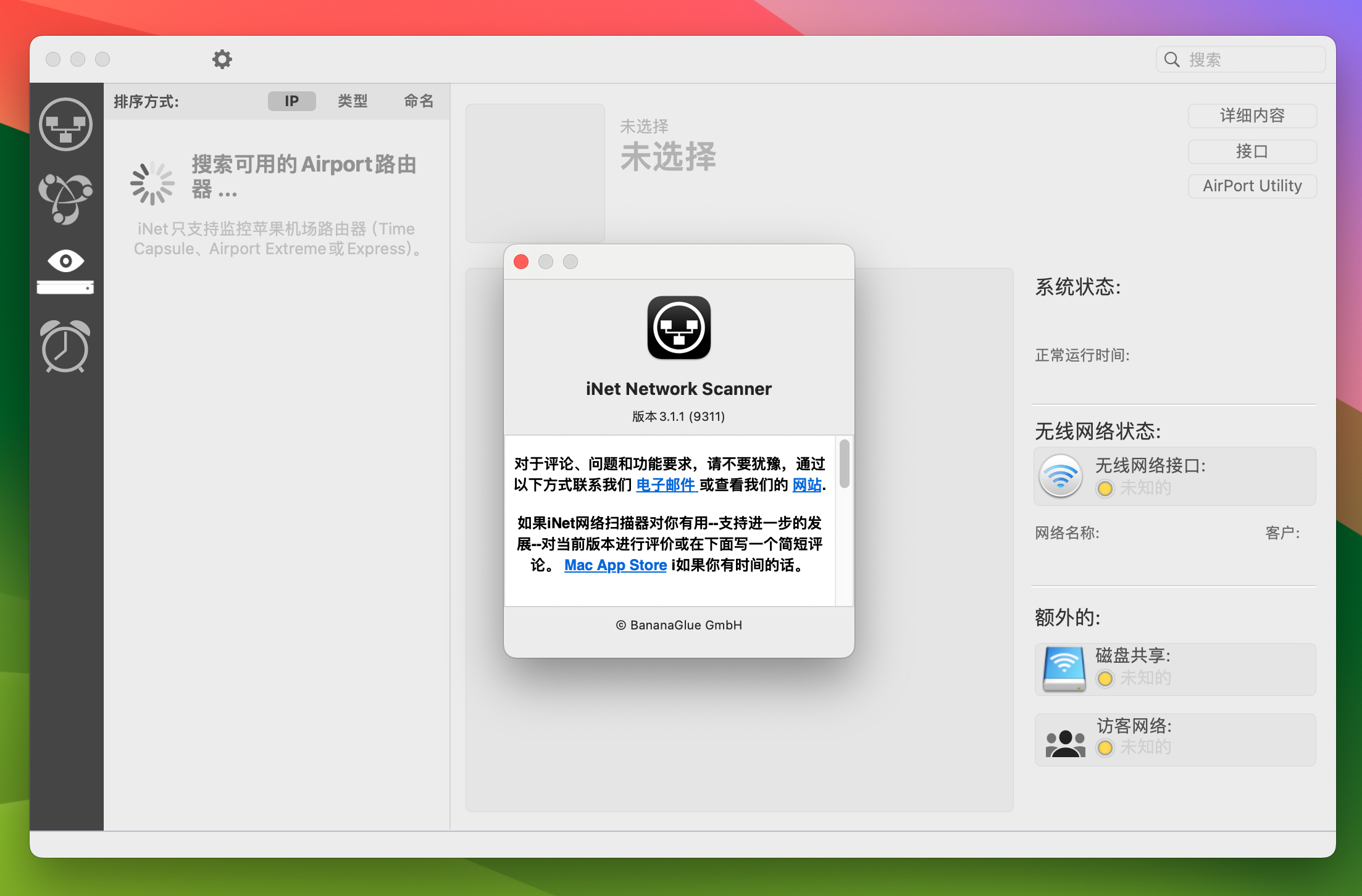1362x896 pixels.
Task: Click the 详细内容 button
Action: click(1252, 115)
